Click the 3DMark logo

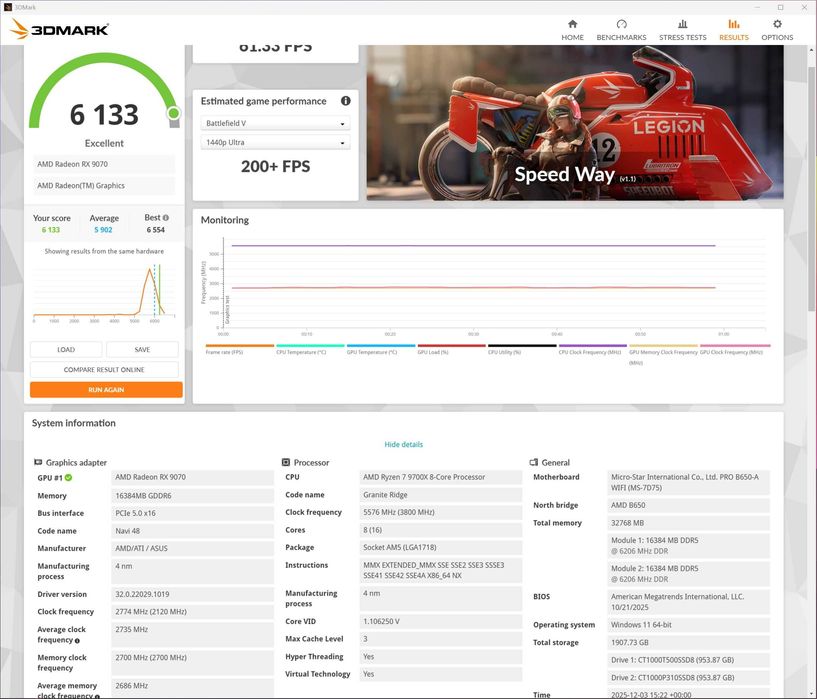point(59,29)
